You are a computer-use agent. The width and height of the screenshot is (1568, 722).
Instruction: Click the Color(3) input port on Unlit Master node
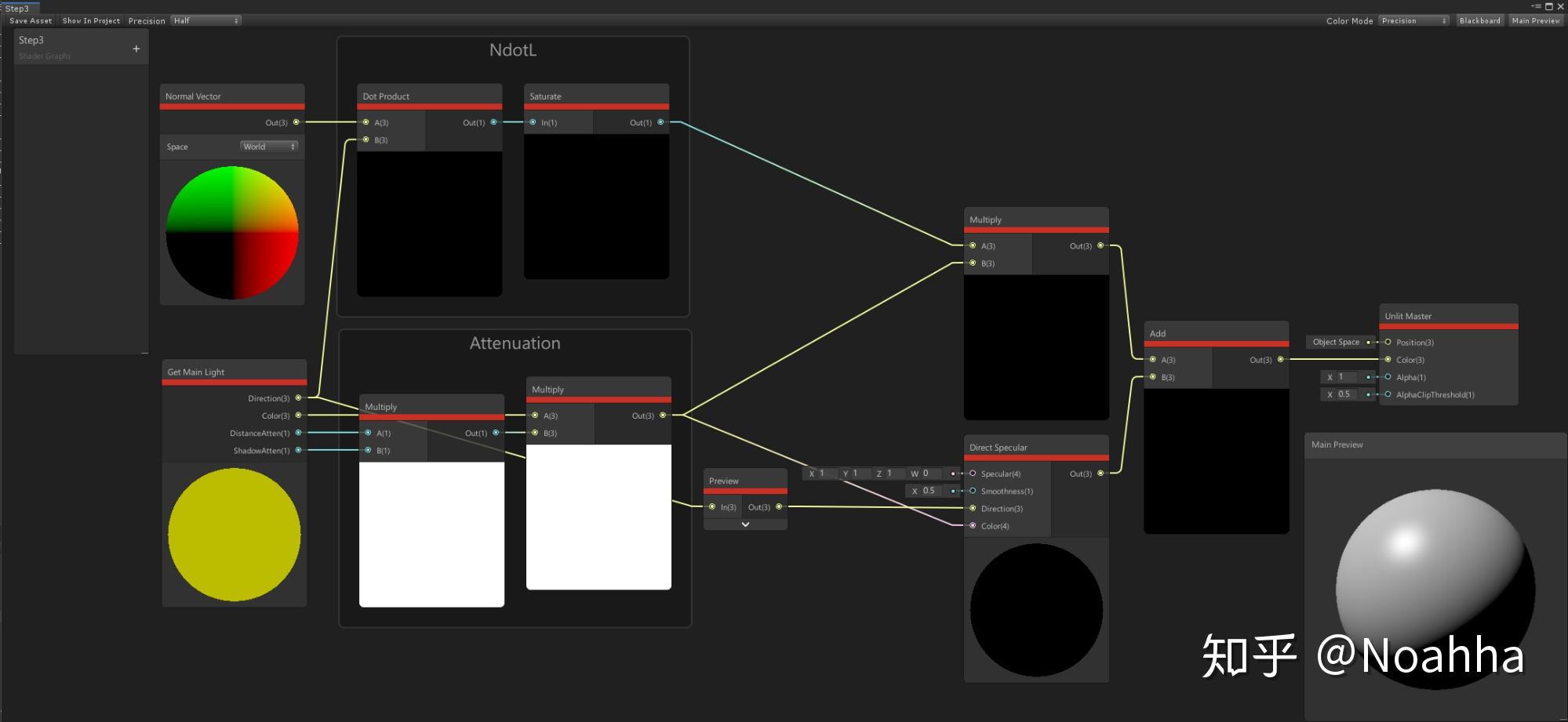click(1388, 359)
